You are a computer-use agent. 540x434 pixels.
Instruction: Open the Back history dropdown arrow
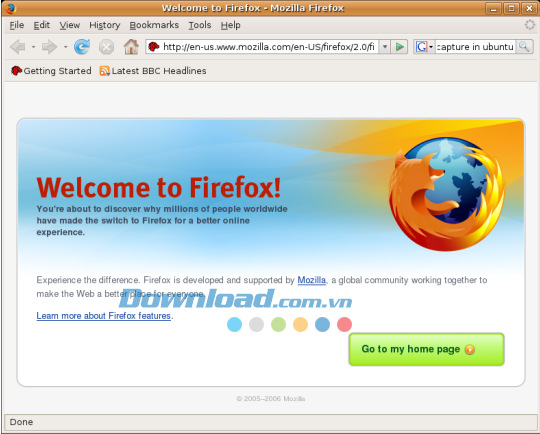pos(33,47)
